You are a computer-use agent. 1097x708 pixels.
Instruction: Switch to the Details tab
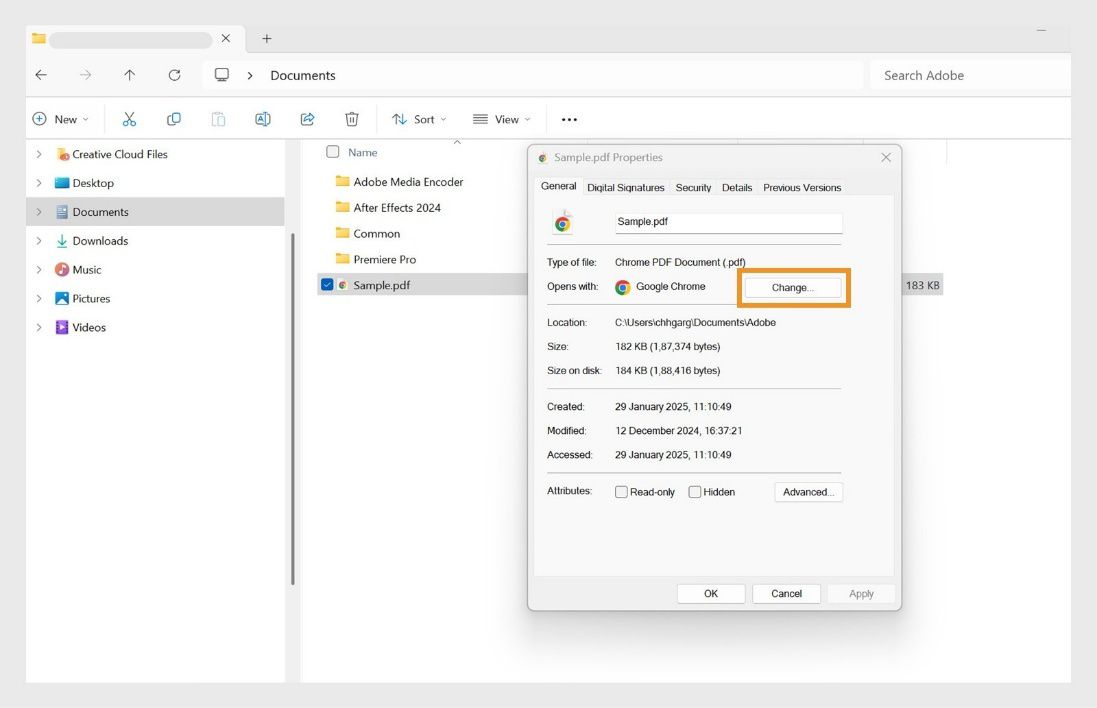[x=737, y=187]
